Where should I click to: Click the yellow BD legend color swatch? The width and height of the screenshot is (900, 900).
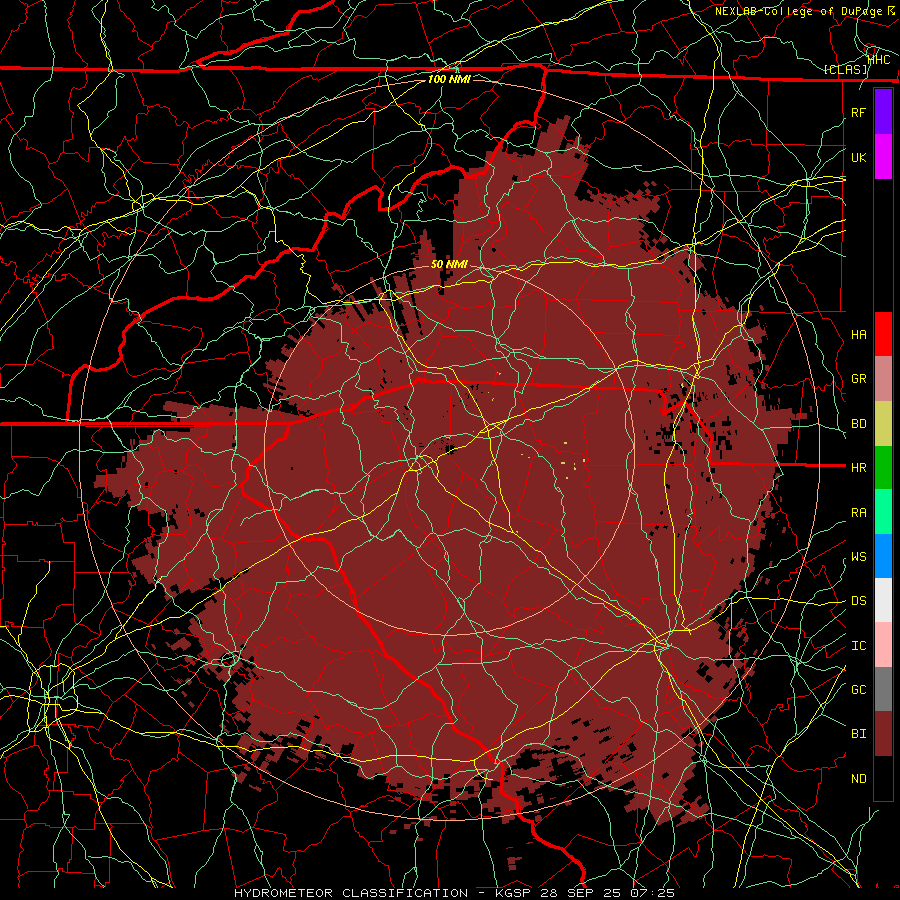[883, 424]
